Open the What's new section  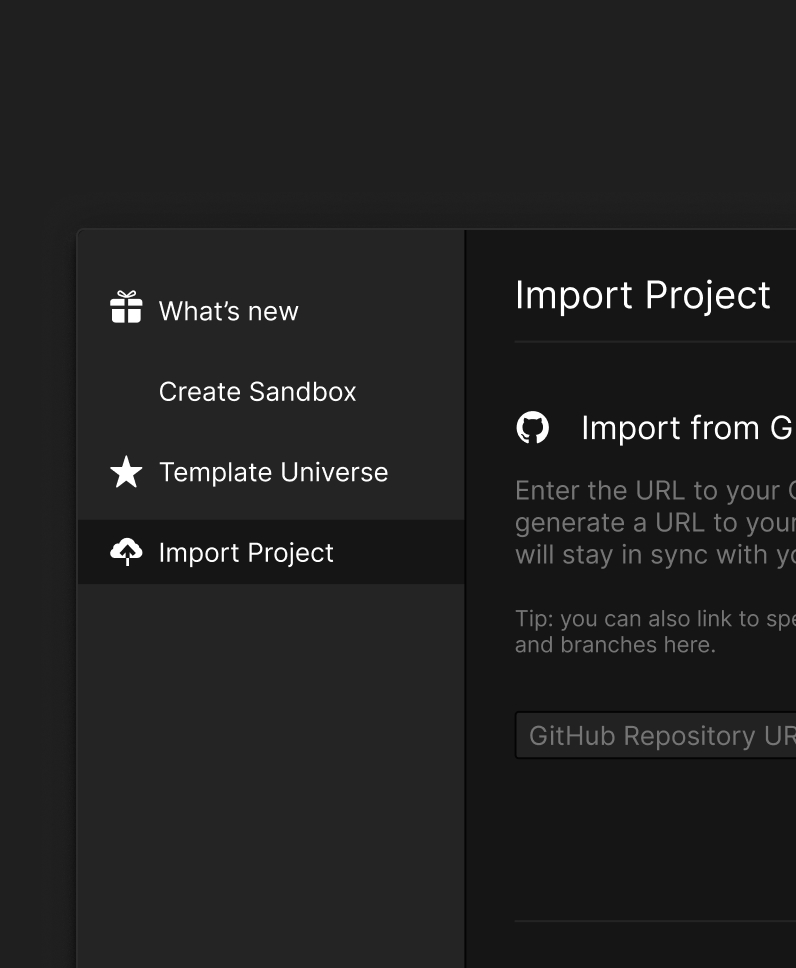pos(228,311)
